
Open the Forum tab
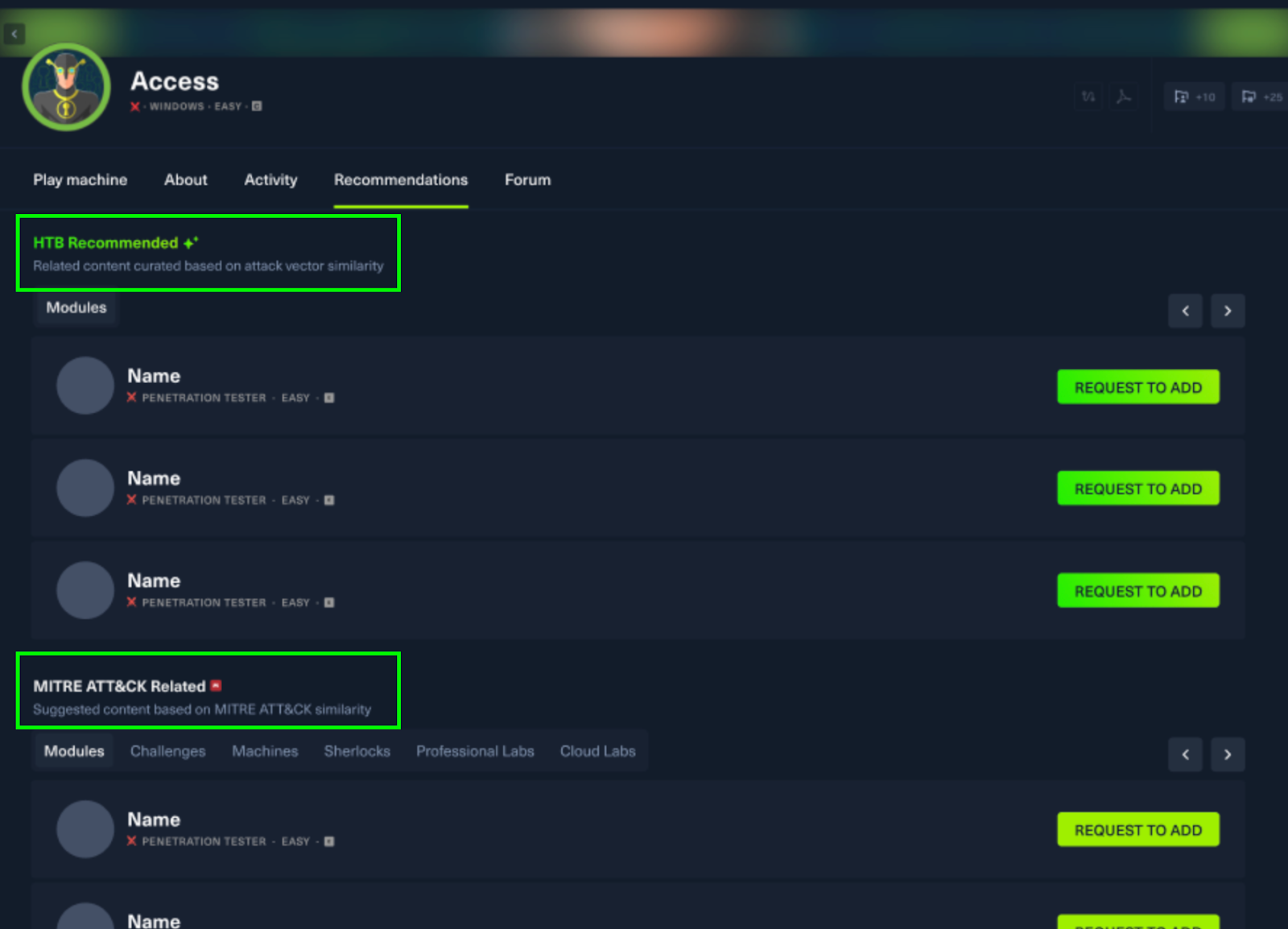[x=527, y=180]
